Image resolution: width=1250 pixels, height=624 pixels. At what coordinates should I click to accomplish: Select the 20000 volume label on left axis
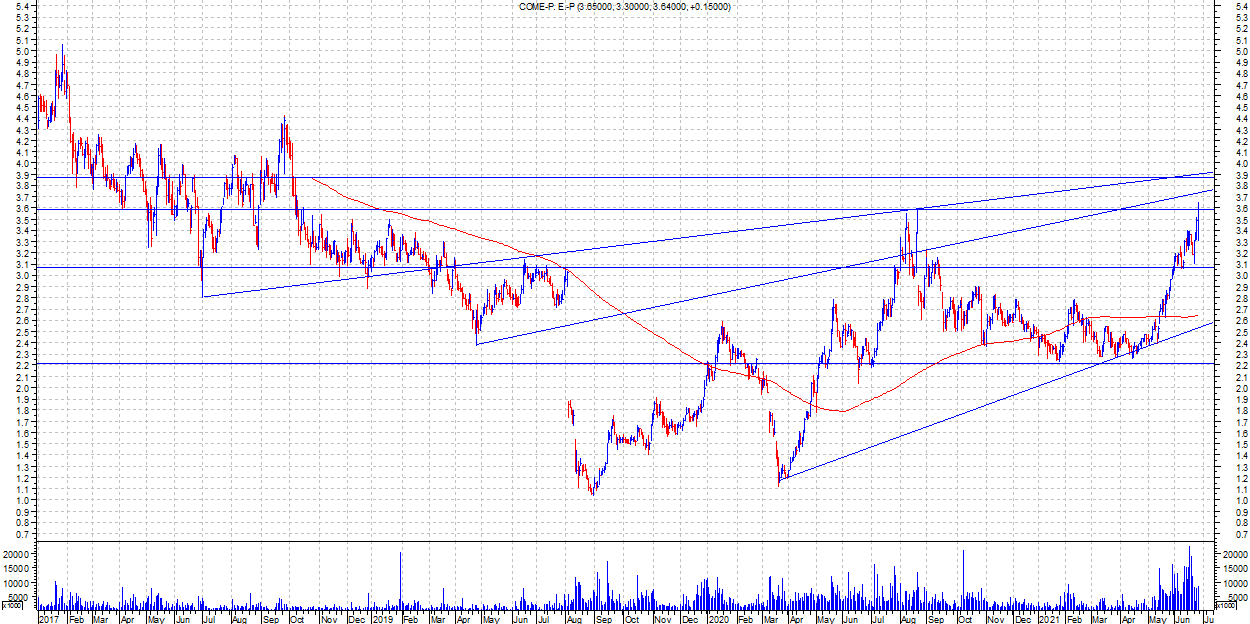click(15, 554)
